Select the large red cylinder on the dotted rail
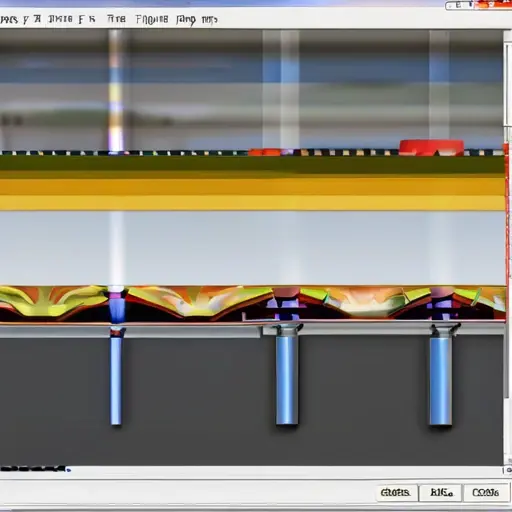 [432, 148]
